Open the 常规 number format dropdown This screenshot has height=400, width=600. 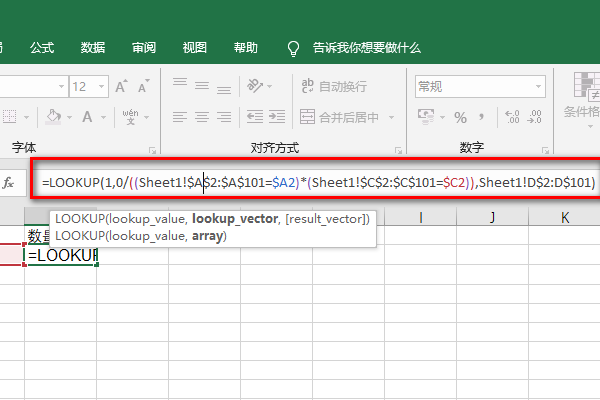pos(540,87)
